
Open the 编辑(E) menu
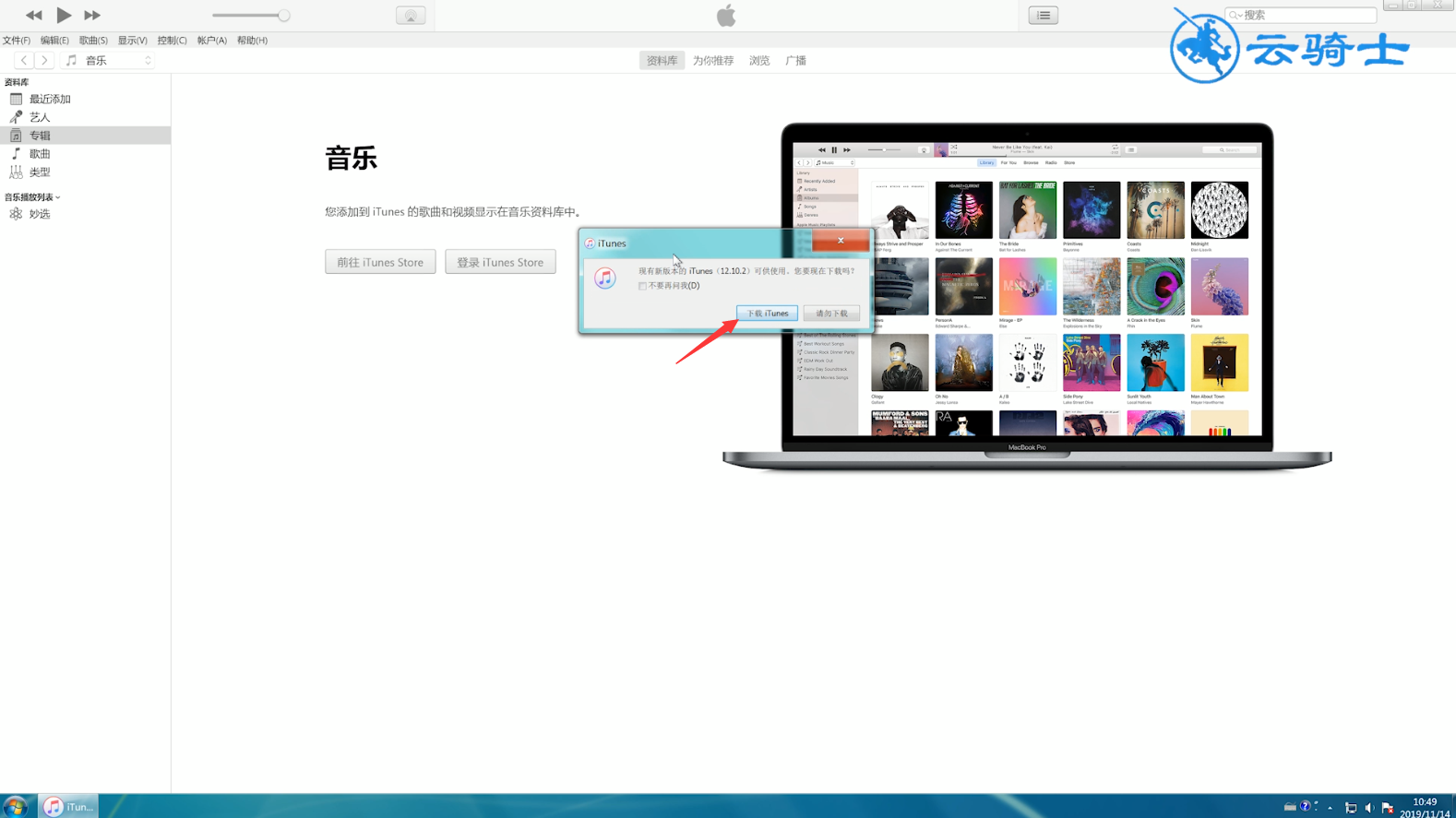coord(54,41)
